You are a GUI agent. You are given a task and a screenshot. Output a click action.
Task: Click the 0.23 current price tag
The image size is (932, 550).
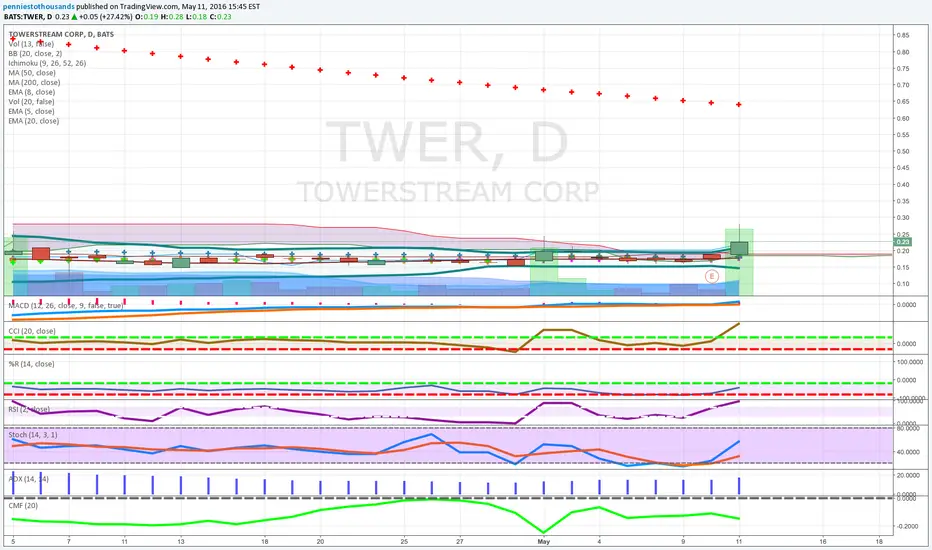(902, 242)
